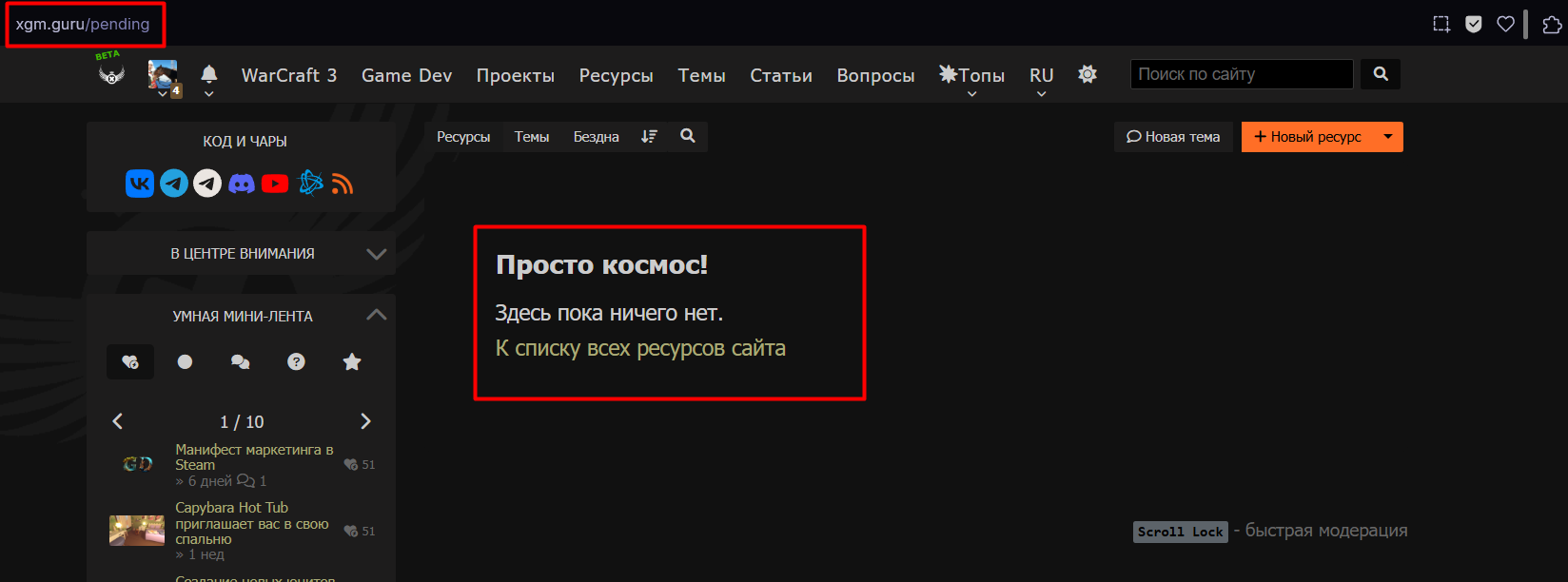
Task: Open list search magnifier in sub-tabs
Action: click(688, 136)
